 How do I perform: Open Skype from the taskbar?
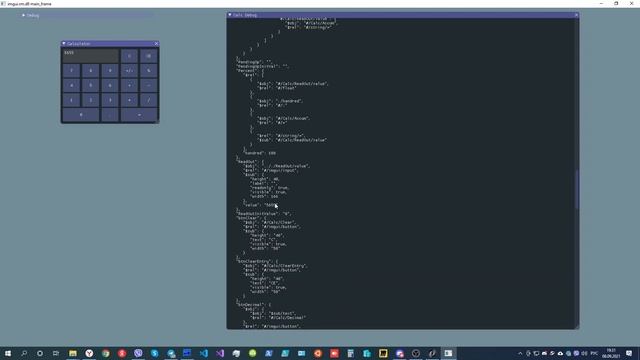click(154, 353)
